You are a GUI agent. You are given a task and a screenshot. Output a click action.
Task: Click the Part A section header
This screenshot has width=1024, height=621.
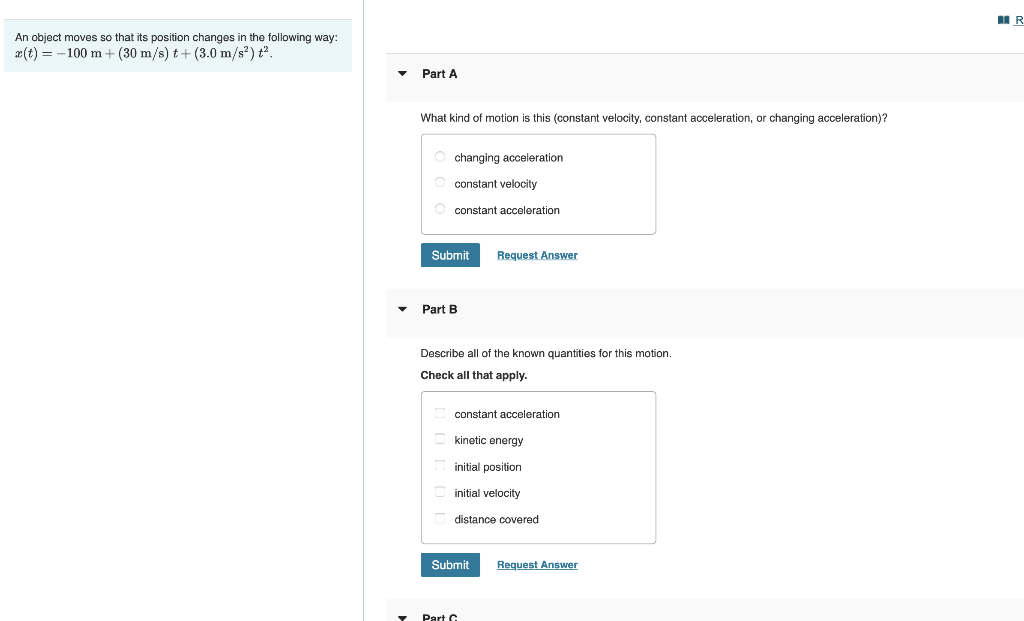point(705,74)
